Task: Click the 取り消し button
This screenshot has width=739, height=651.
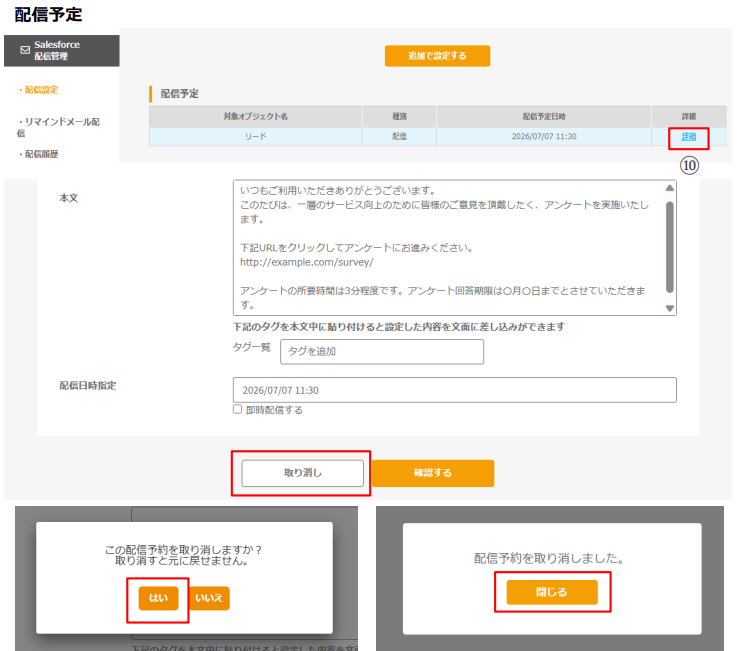Action: (303, 473)
